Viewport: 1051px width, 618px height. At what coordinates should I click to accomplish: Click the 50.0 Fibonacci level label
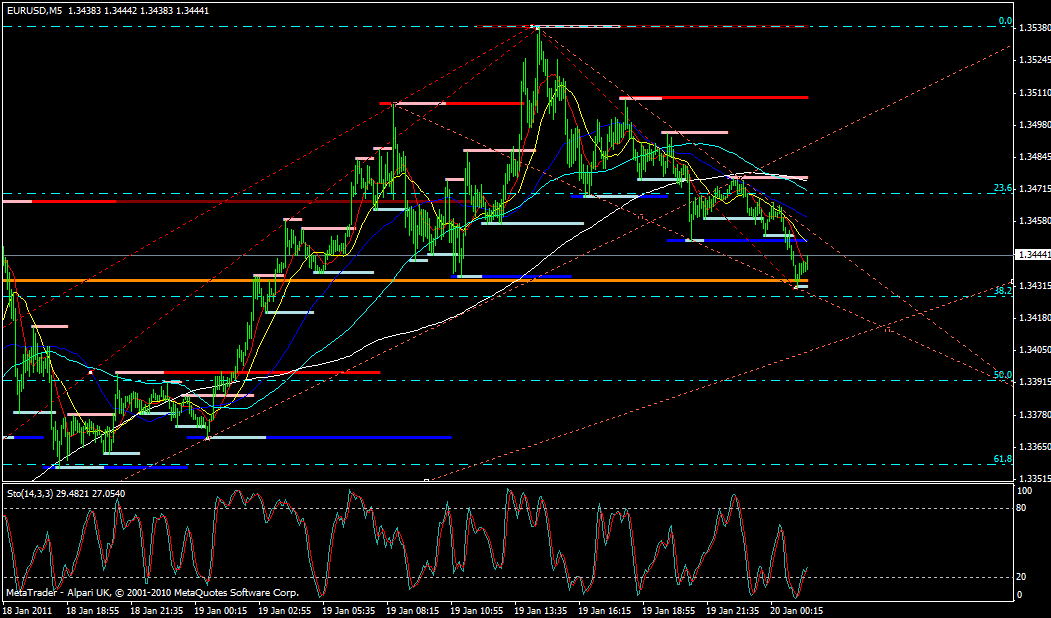click(x=1002, y=374)
